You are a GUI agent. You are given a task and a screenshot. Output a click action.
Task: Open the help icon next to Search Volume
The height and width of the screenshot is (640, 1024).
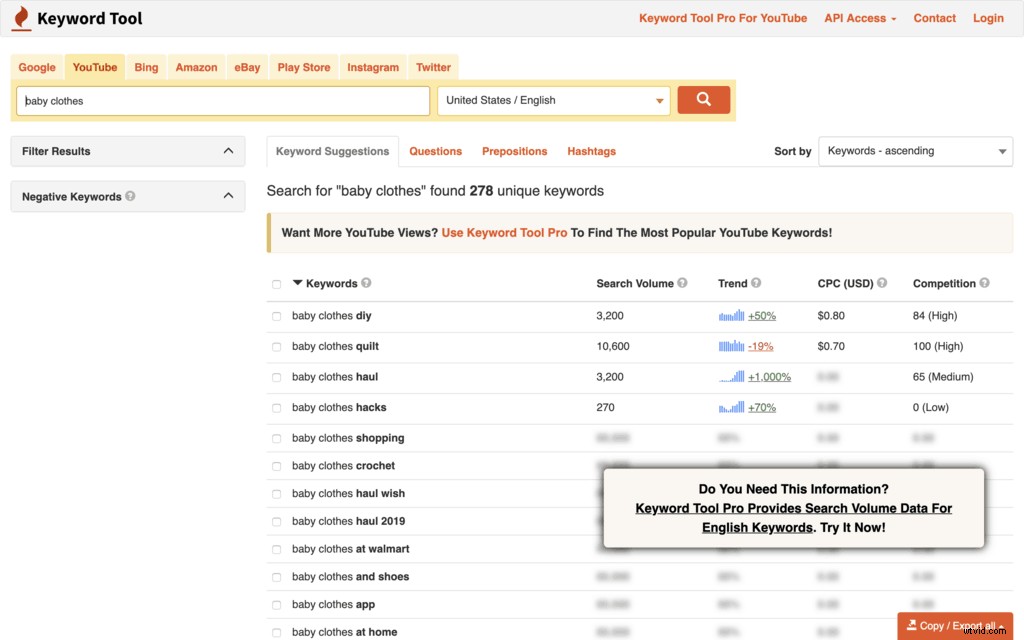[x=682, y=283]
